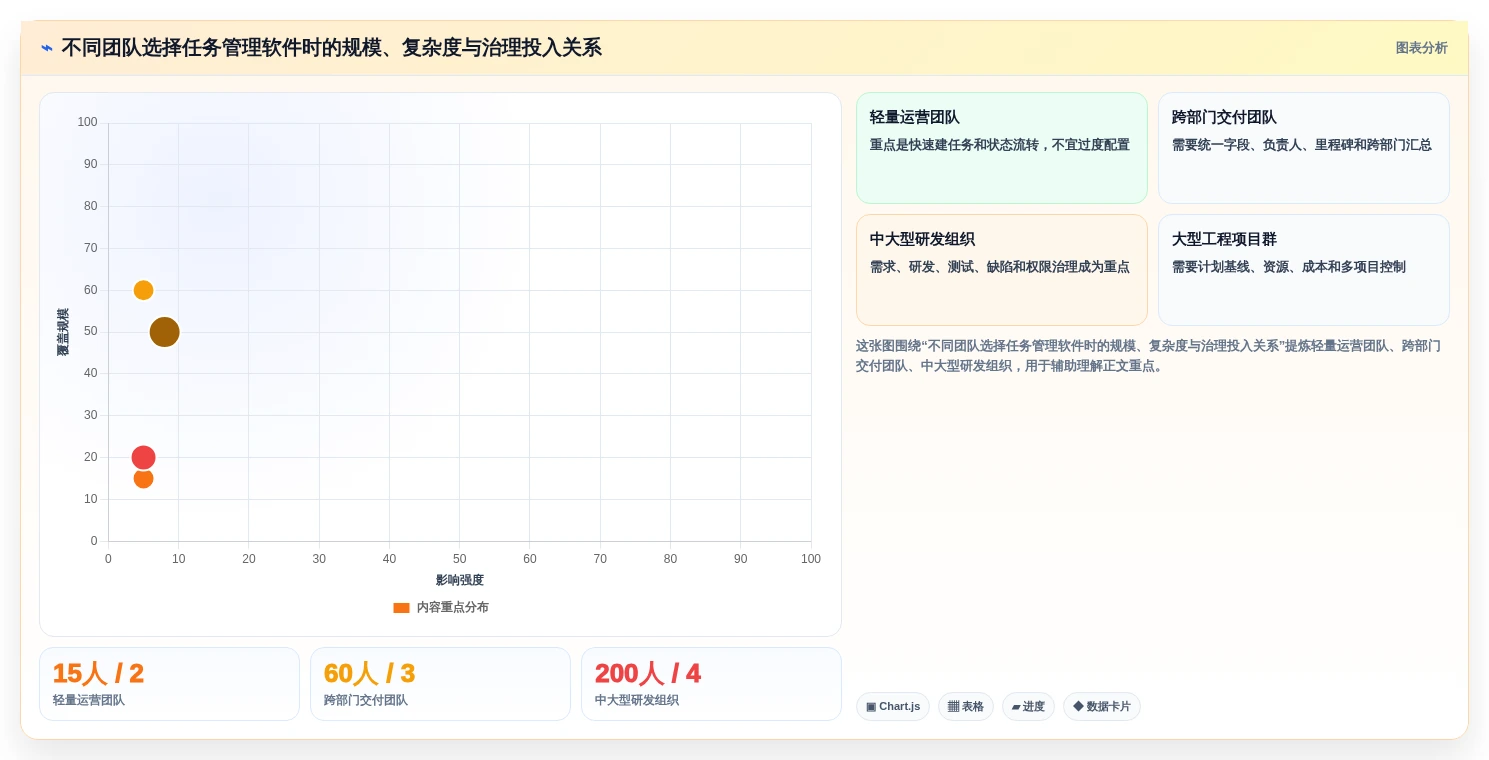Click the x-axis tick label 50
1489x760 pixels.
click(x=459, y=559)
